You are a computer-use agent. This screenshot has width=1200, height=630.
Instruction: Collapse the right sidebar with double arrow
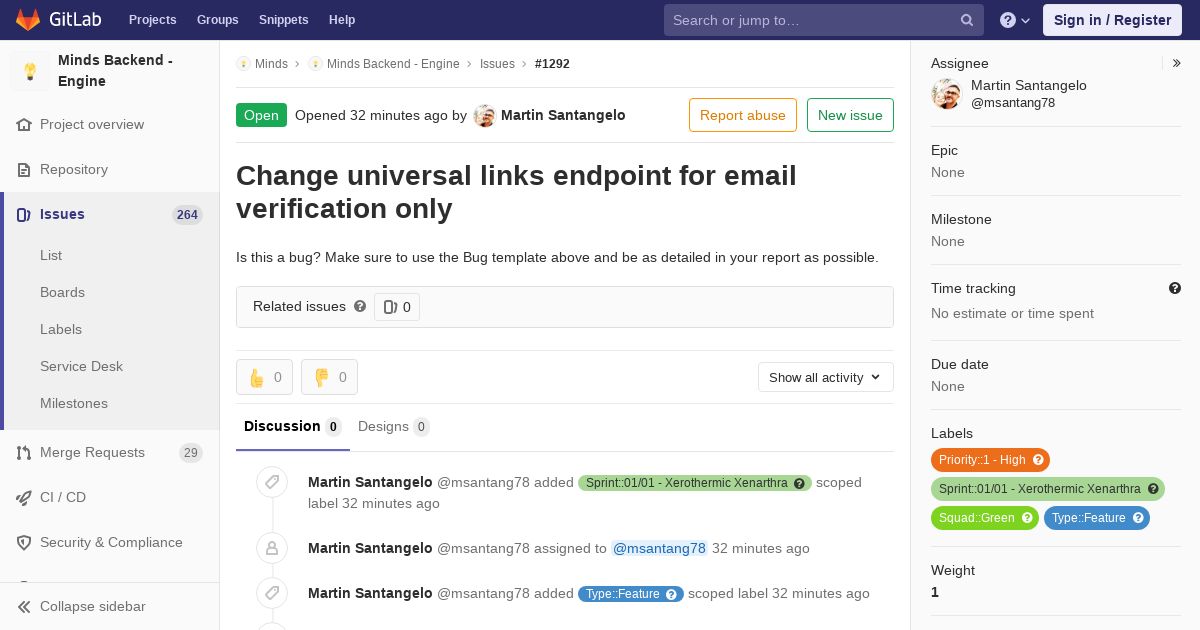pyautogui.click(x=1177, y=63)
